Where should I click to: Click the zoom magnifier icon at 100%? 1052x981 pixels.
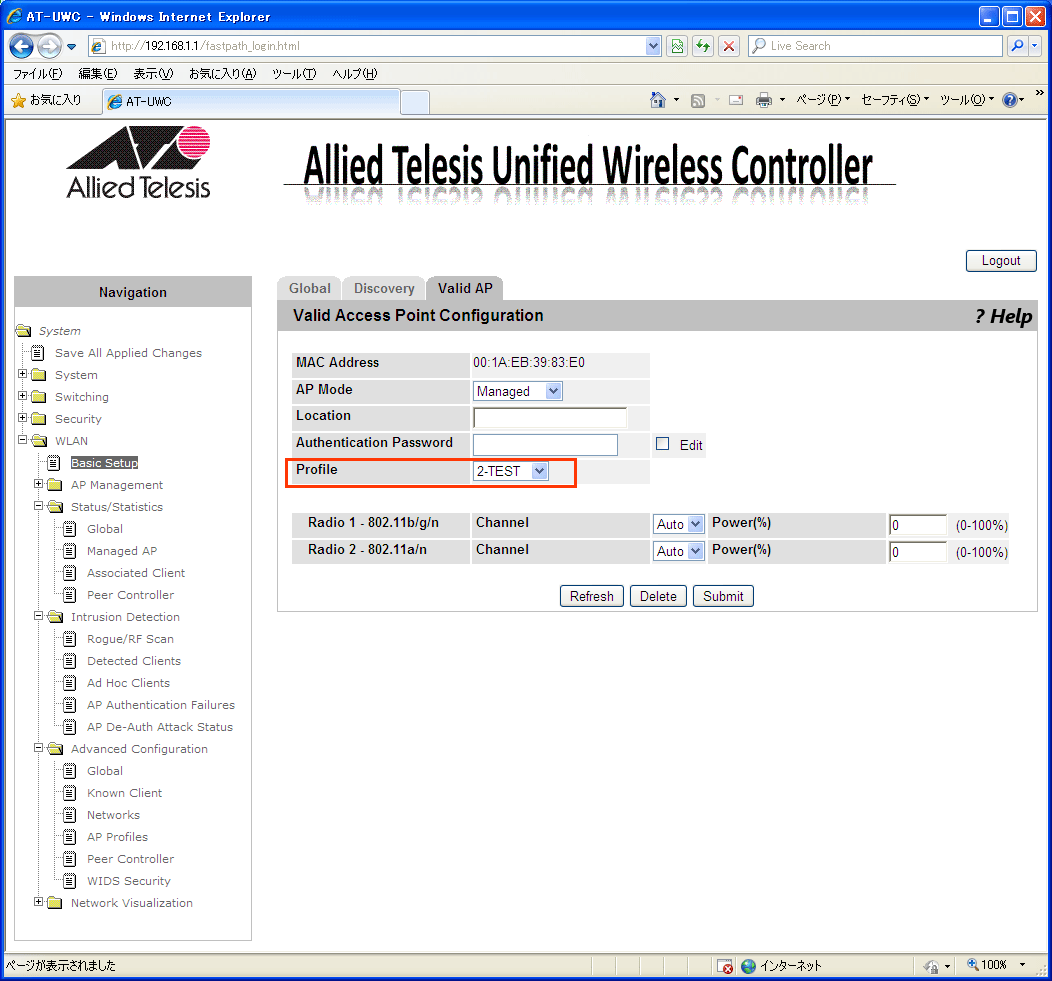click(x=972, y=964)
